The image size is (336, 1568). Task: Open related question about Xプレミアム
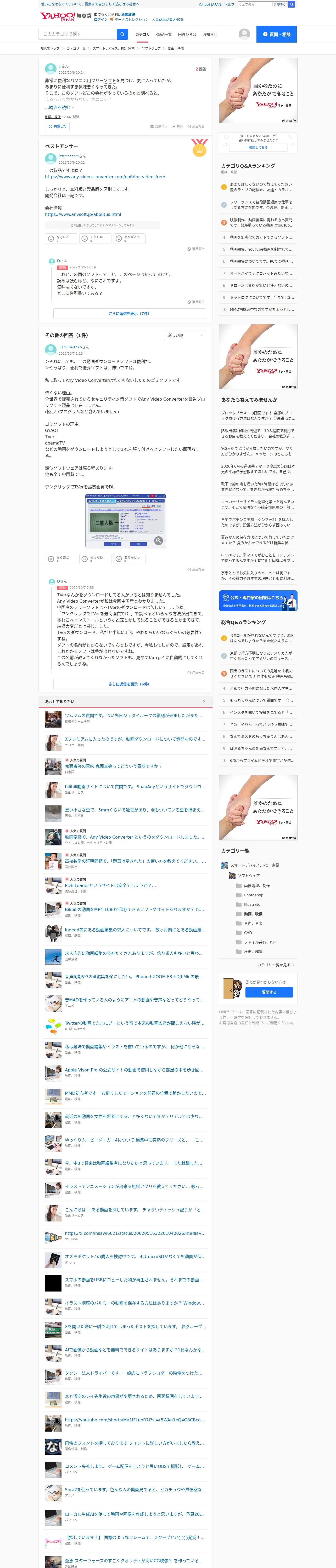coord(135,739)
